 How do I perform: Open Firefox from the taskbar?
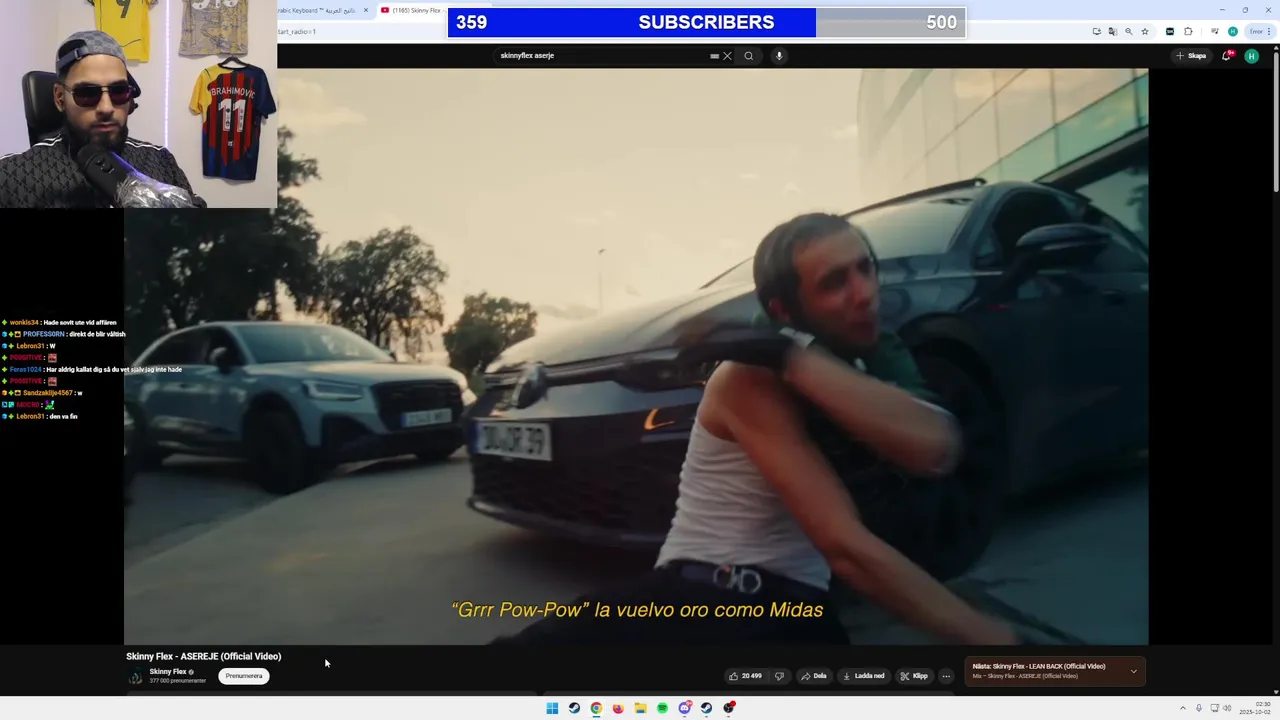coord(618,708)
